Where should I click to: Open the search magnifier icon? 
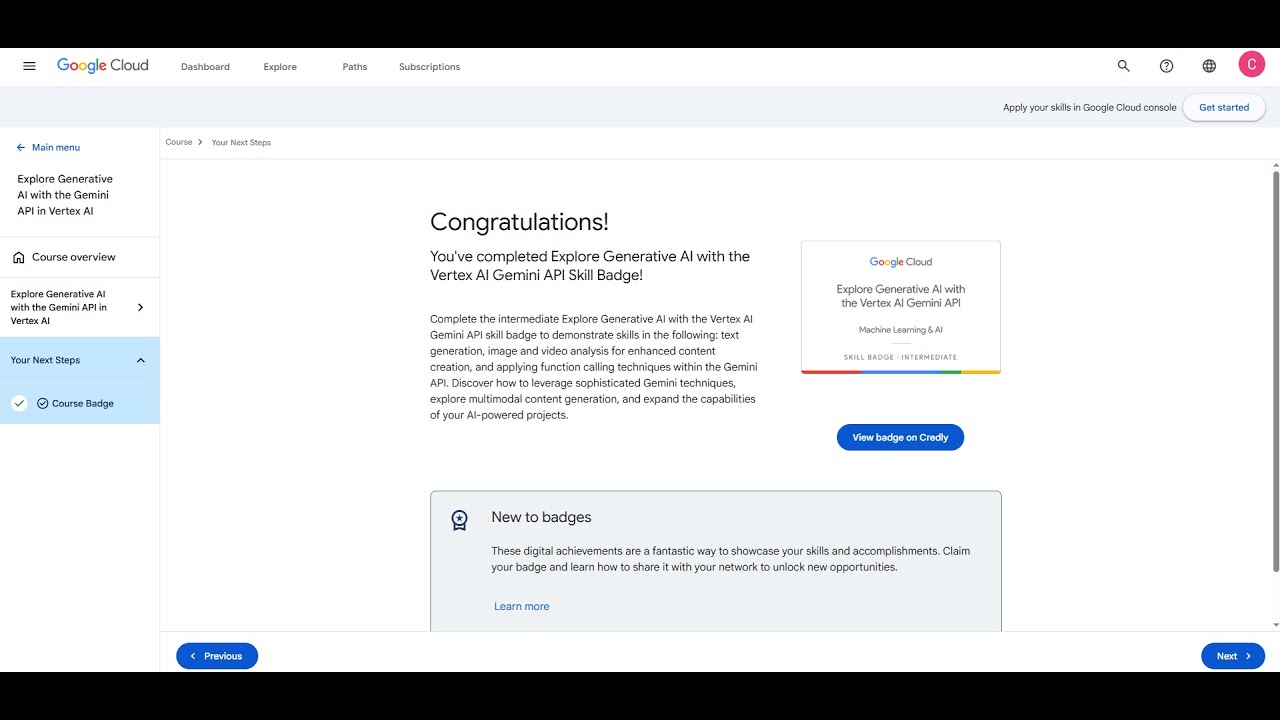(x=1123, y=66)
